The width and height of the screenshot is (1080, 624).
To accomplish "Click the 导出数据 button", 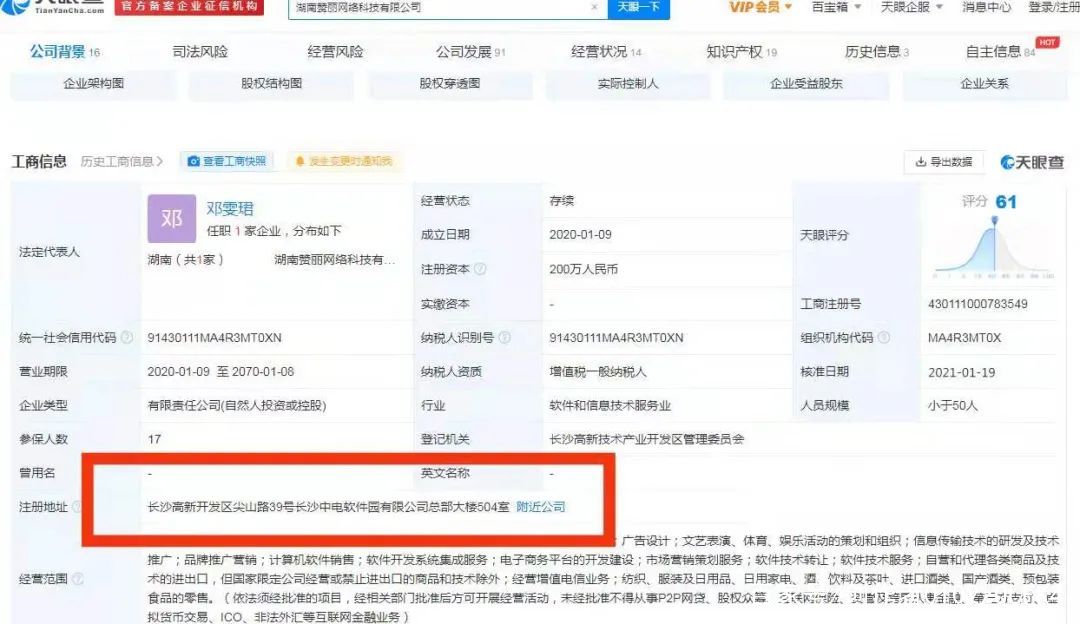I will pyautogui.click(x=944, y=162).
